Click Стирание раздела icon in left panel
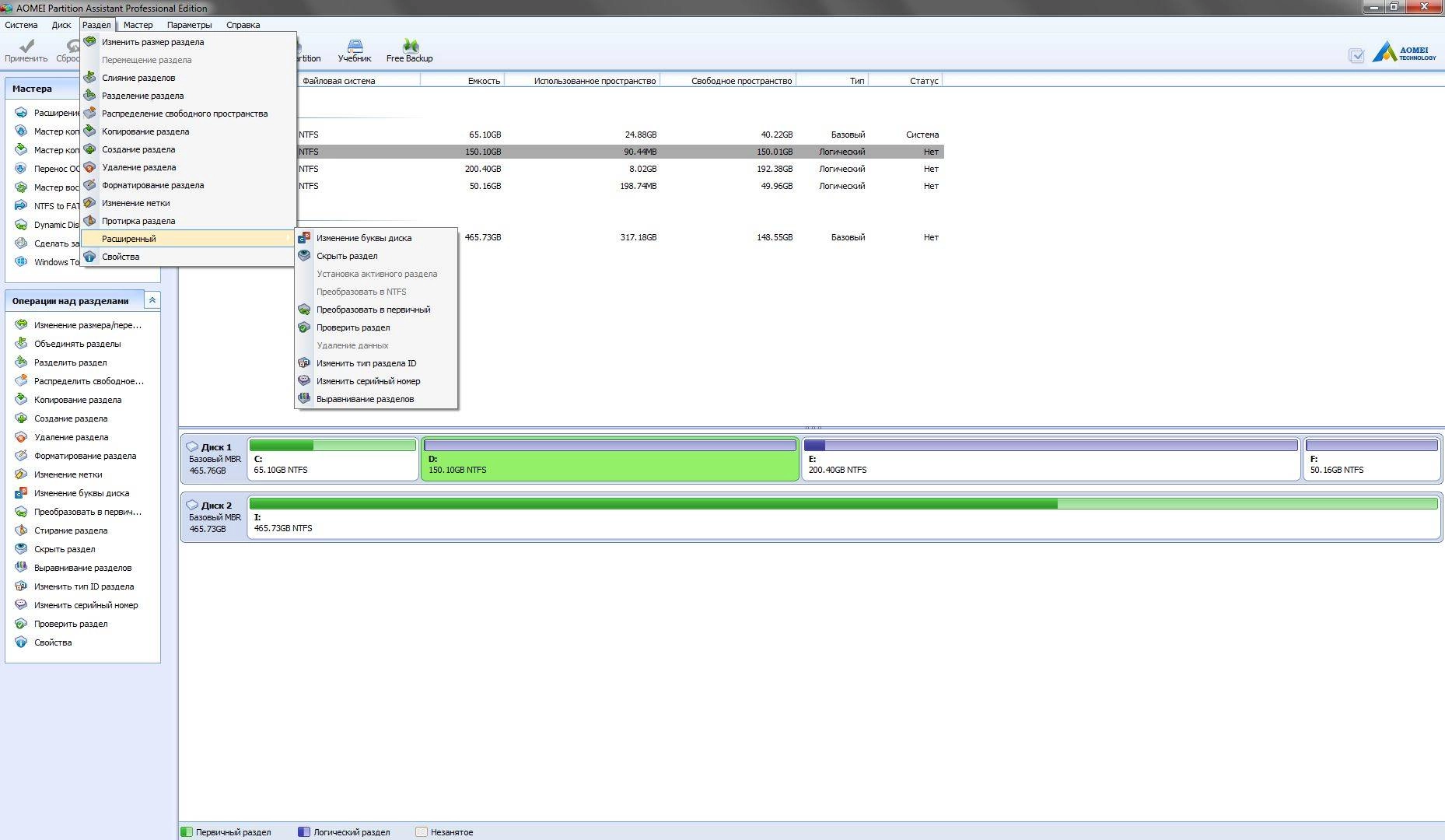Viewport: 1445px width, 840px height. (21, 530)
